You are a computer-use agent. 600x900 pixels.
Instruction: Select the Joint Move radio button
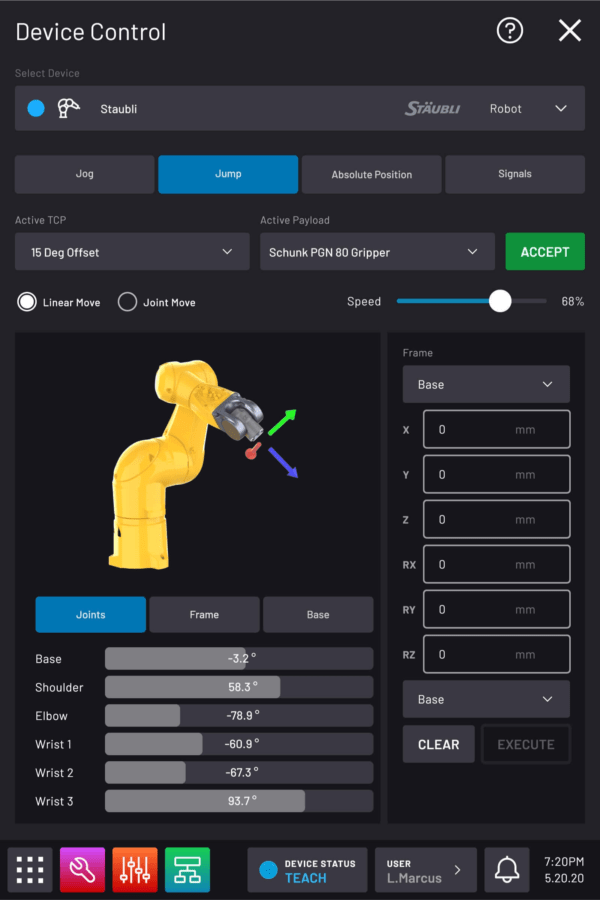point(127,302)
